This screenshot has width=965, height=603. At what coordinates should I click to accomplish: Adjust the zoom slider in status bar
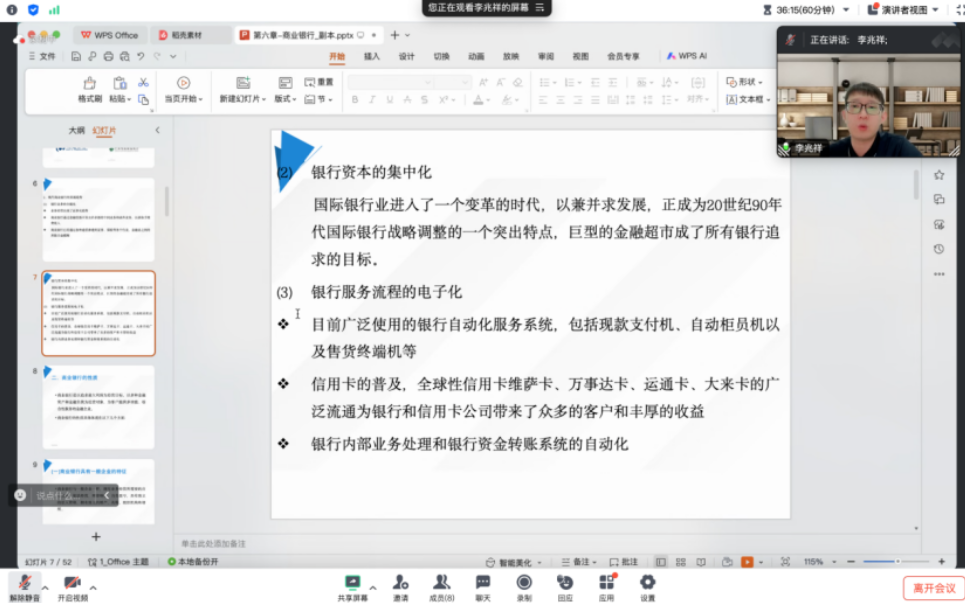[x=880, y=562]
